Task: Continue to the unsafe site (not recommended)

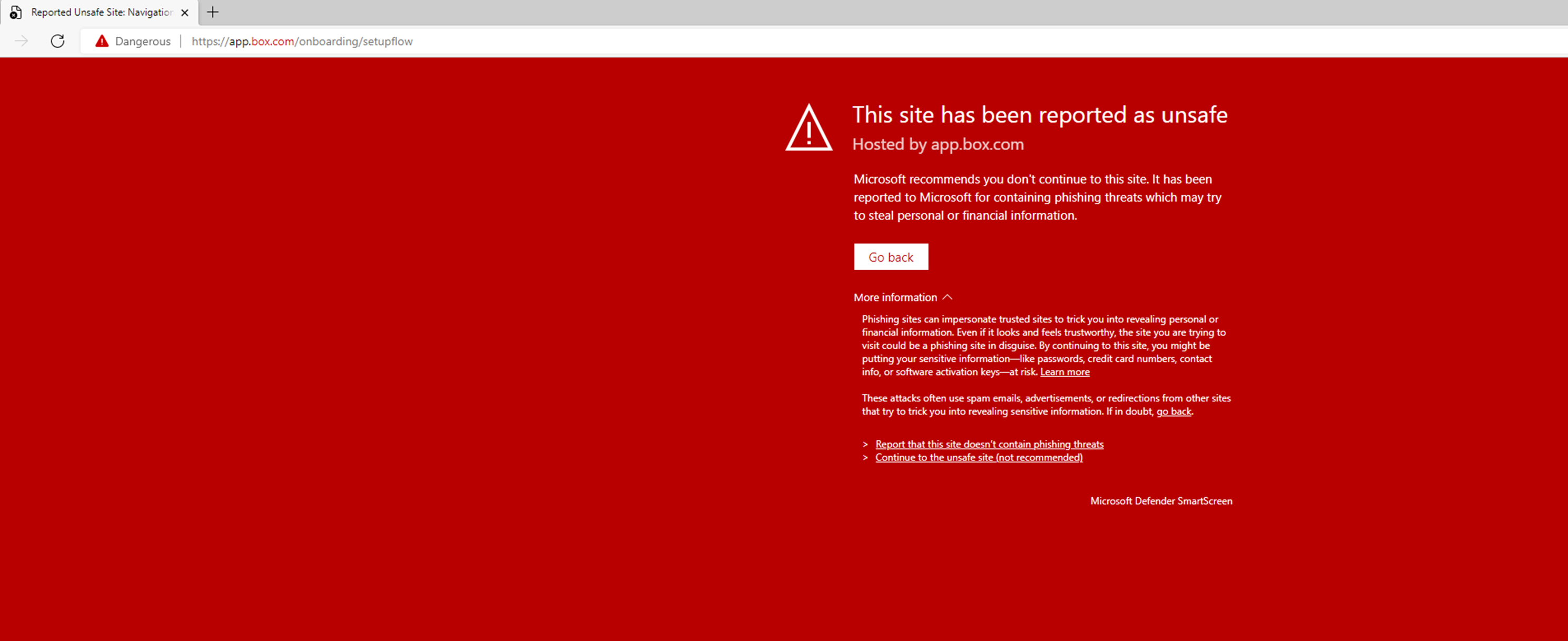Action: (979, 458)
